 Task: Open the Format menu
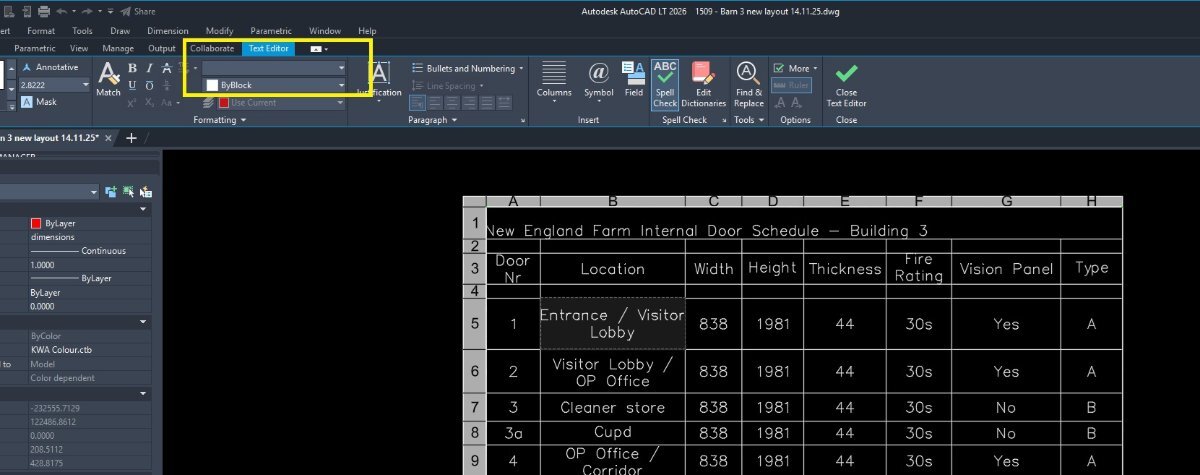click(x=41, y=31)
